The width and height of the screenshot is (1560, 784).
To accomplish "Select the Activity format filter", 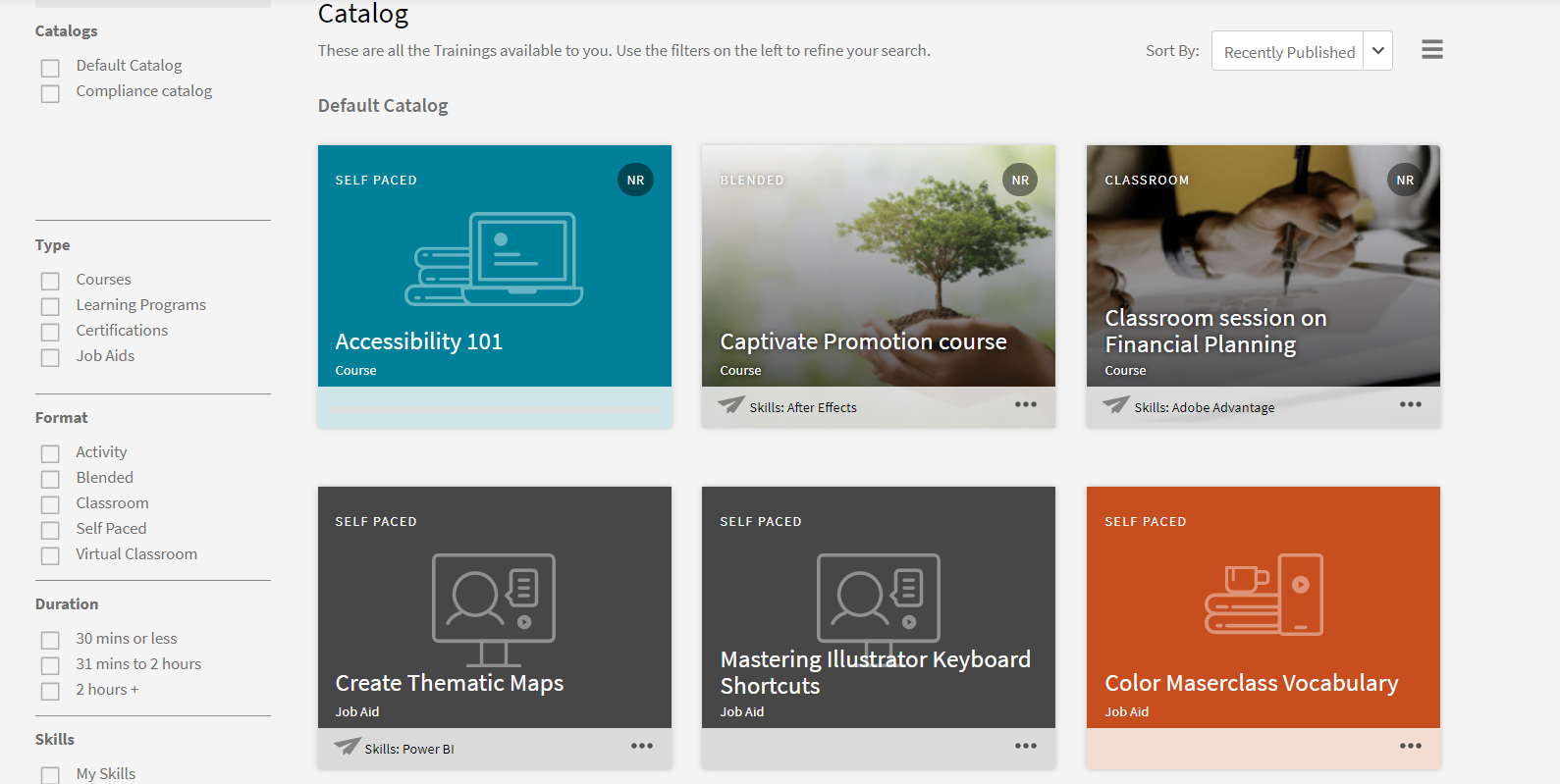I will [50, 454].
